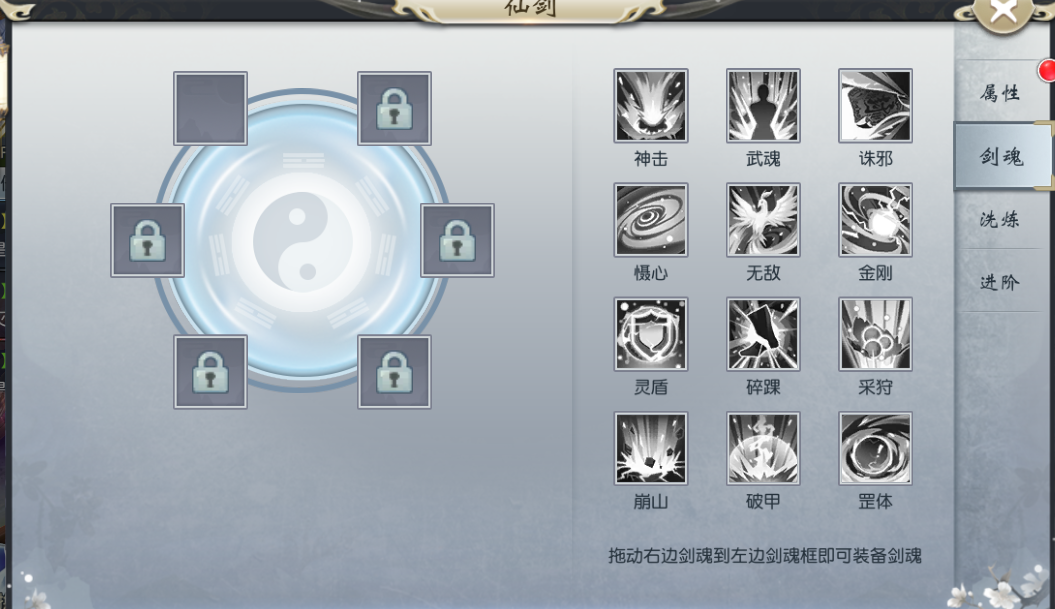Close the 仙剑 panel
This screenshot has width=1055, height=609.
pyautogui.click(x=1003, y=11)
